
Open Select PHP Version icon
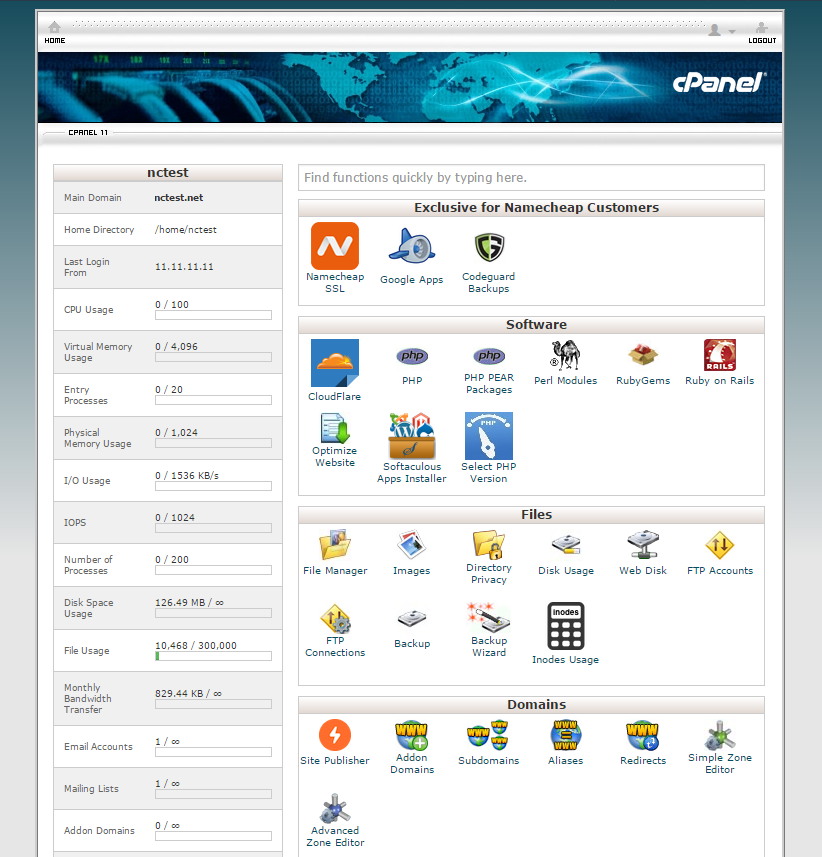[489, 436]
